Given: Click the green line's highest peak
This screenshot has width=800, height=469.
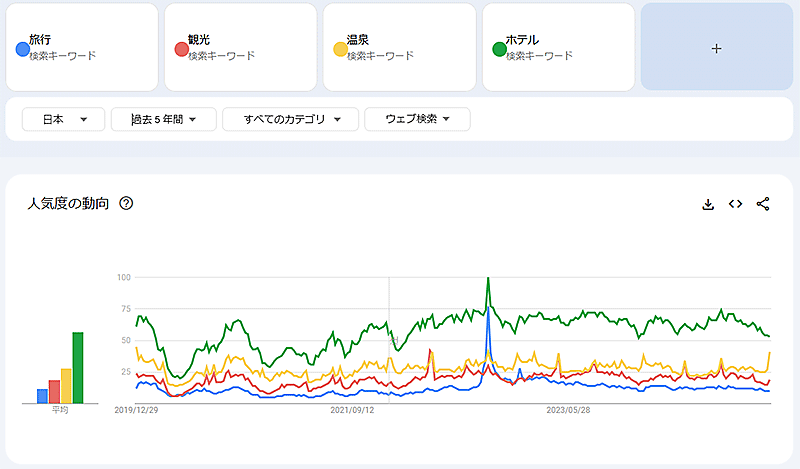Looking at the screenshot, I should (x=487, y=279).
